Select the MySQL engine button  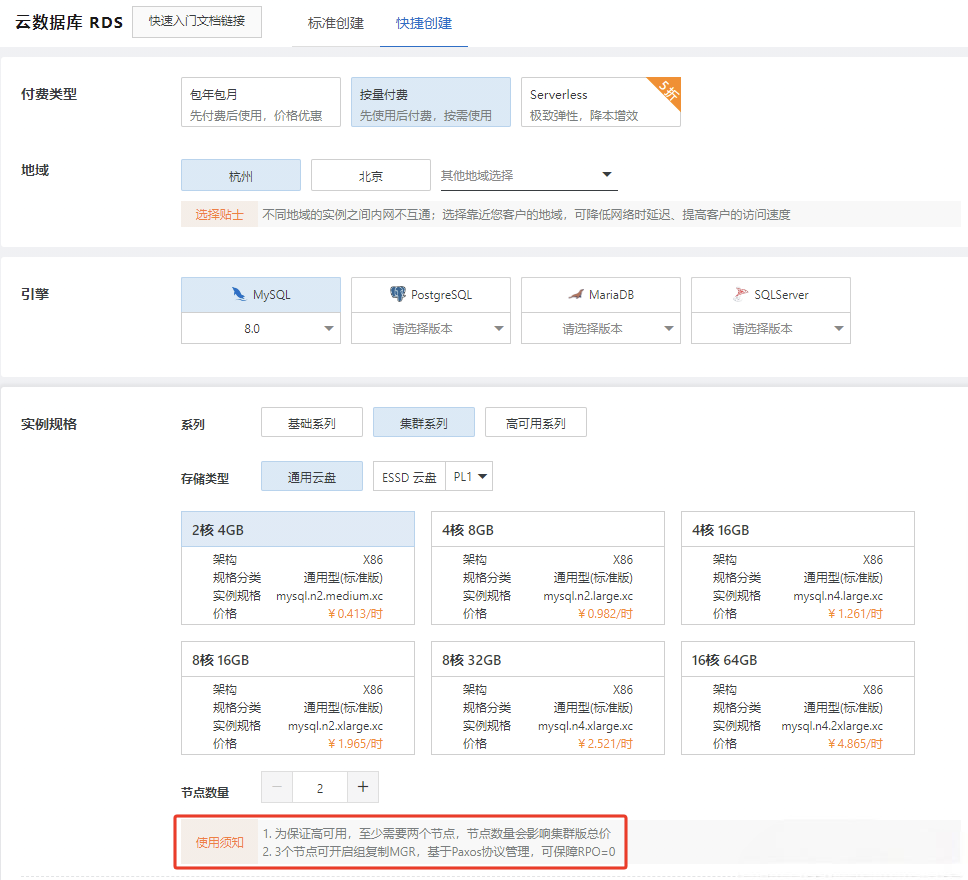pos(261,295)
